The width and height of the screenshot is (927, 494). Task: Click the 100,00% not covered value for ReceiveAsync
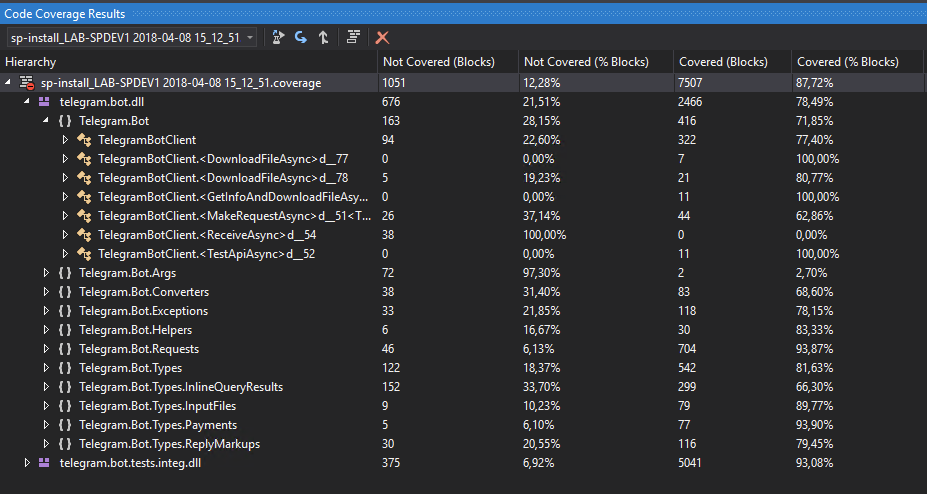click(544, 235)
